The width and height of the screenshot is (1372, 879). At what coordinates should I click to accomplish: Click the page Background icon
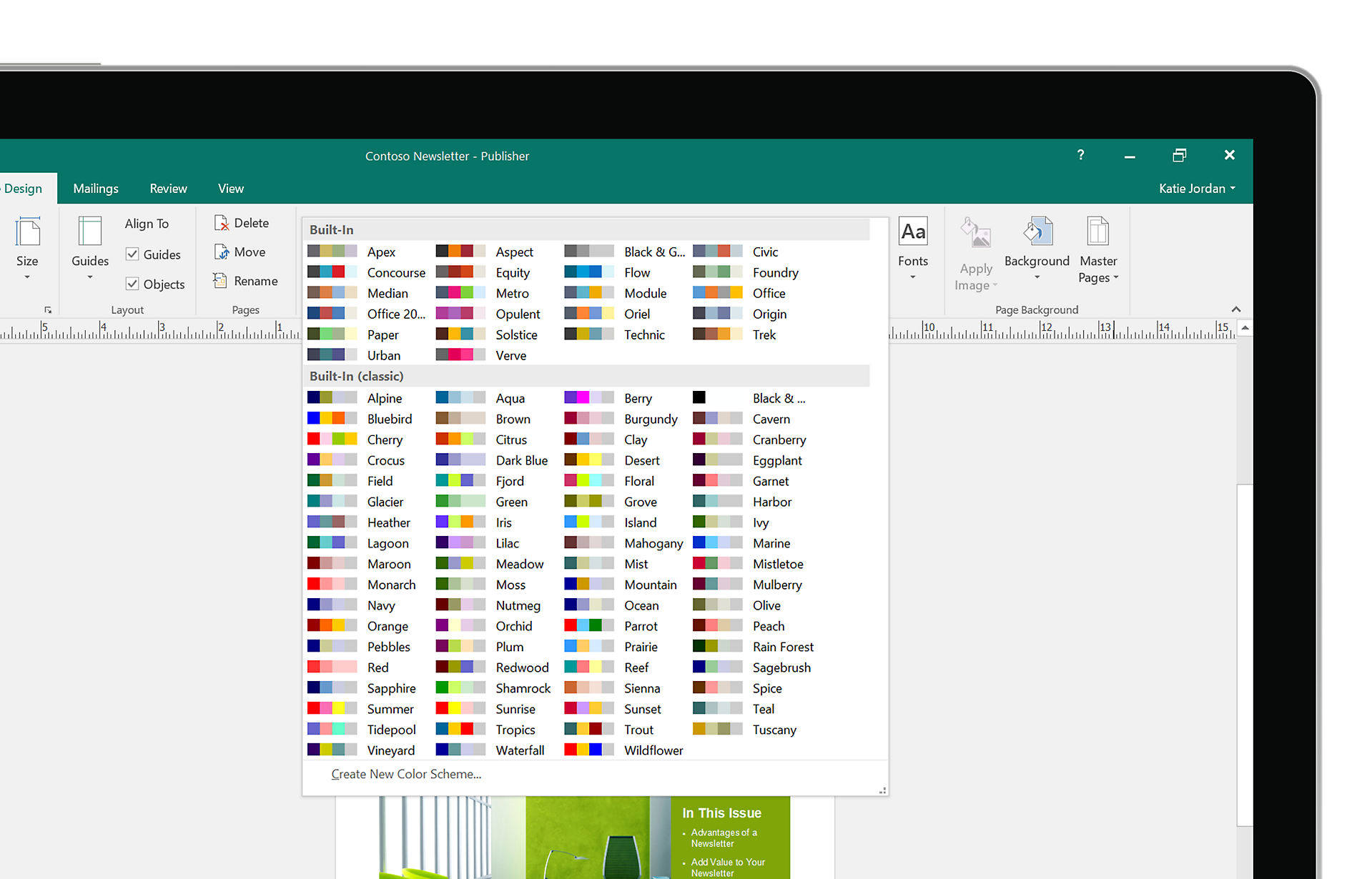[1037, 234]
